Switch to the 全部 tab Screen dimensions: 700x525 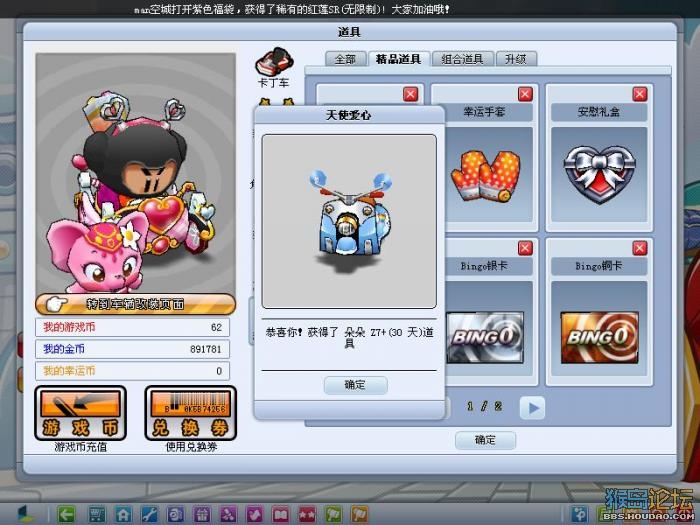[x=345, y=59]
